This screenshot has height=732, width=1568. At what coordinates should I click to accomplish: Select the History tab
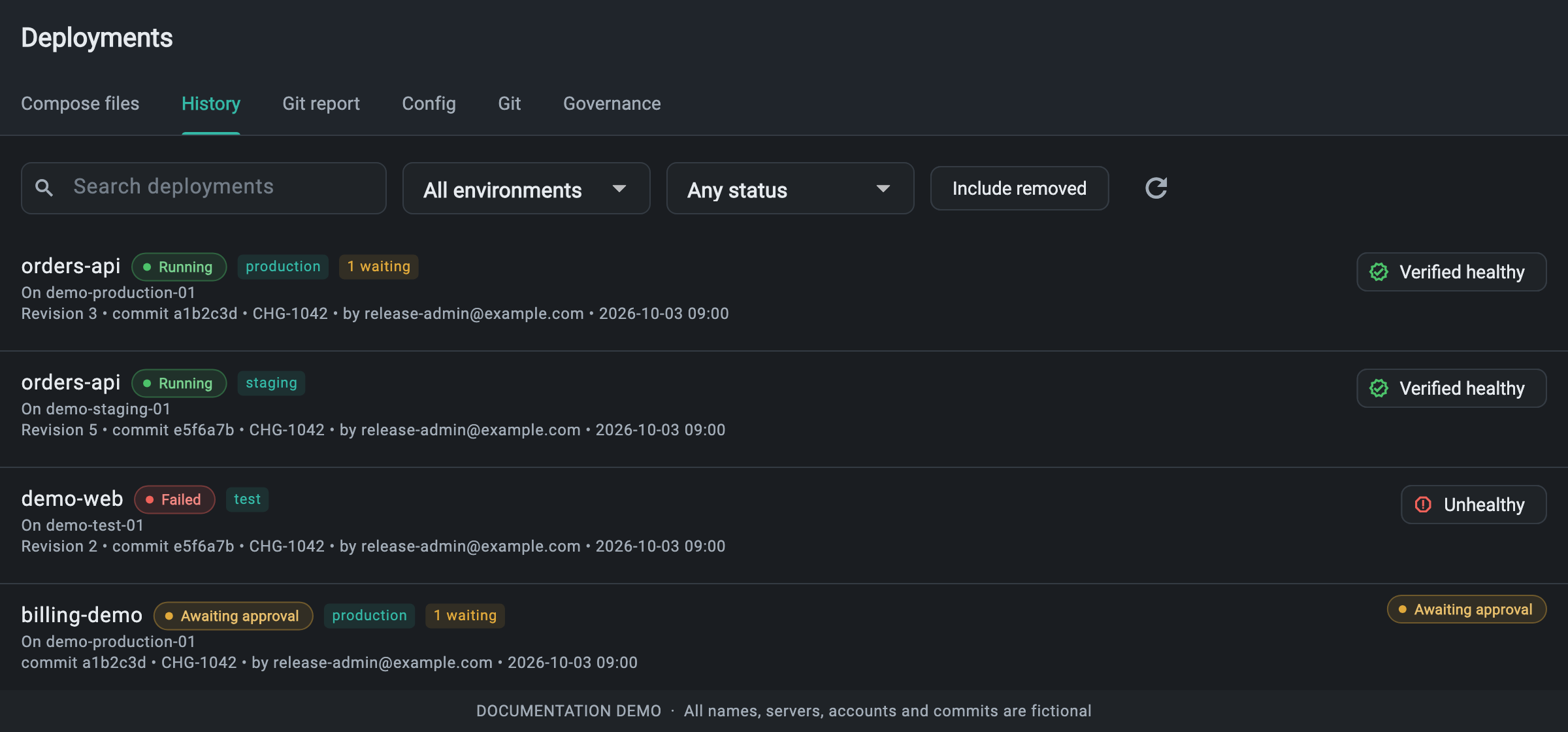[211, 103]
